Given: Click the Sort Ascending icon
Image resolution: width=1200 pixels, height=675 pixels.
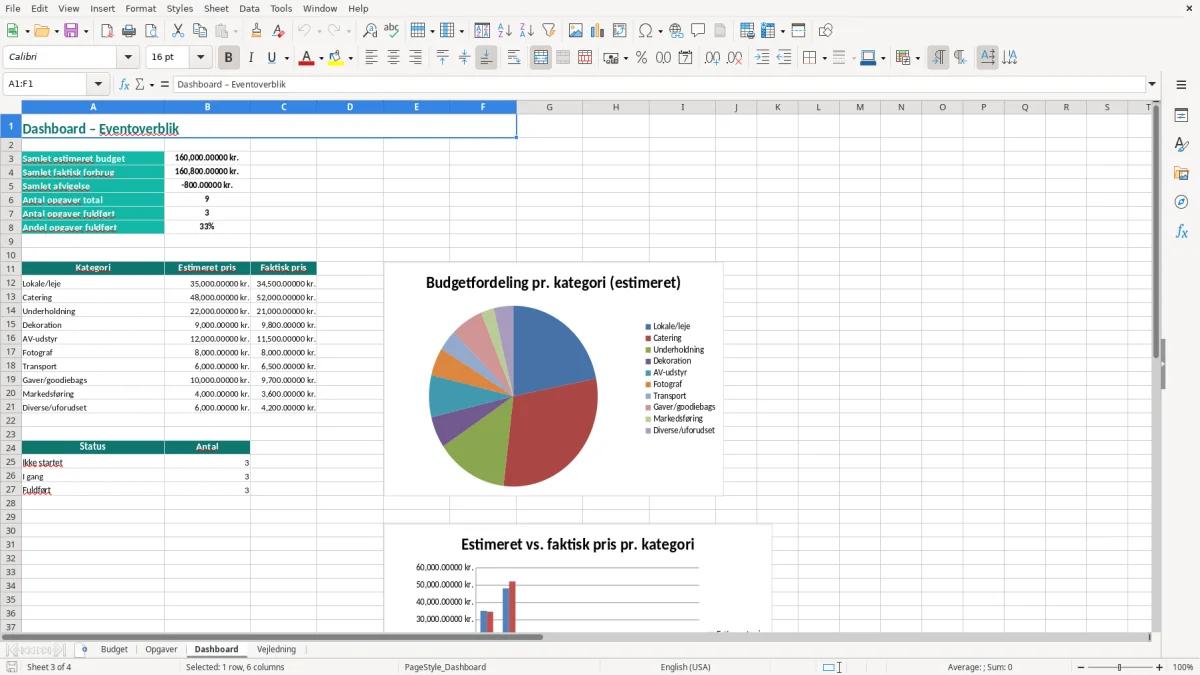Looking at the screenshot, I should tap(505, 31).
